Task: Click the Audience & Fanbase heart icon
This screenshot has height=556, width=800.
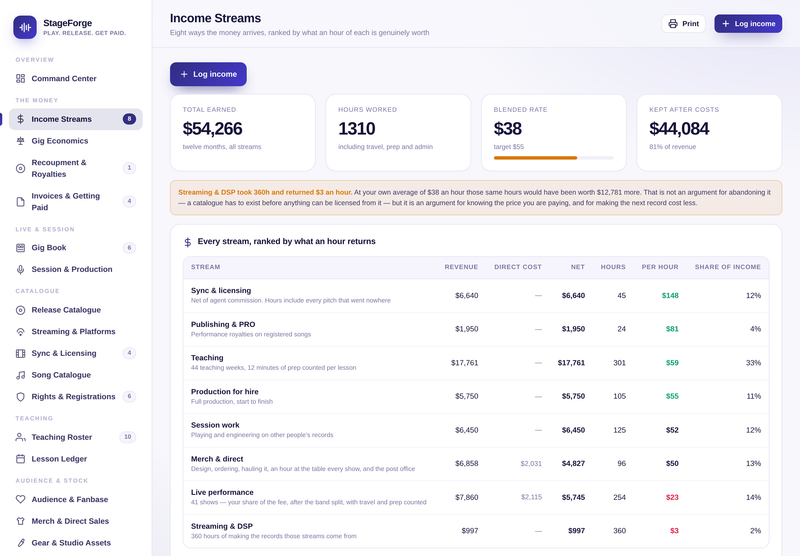Action: (x=20, y=499)
